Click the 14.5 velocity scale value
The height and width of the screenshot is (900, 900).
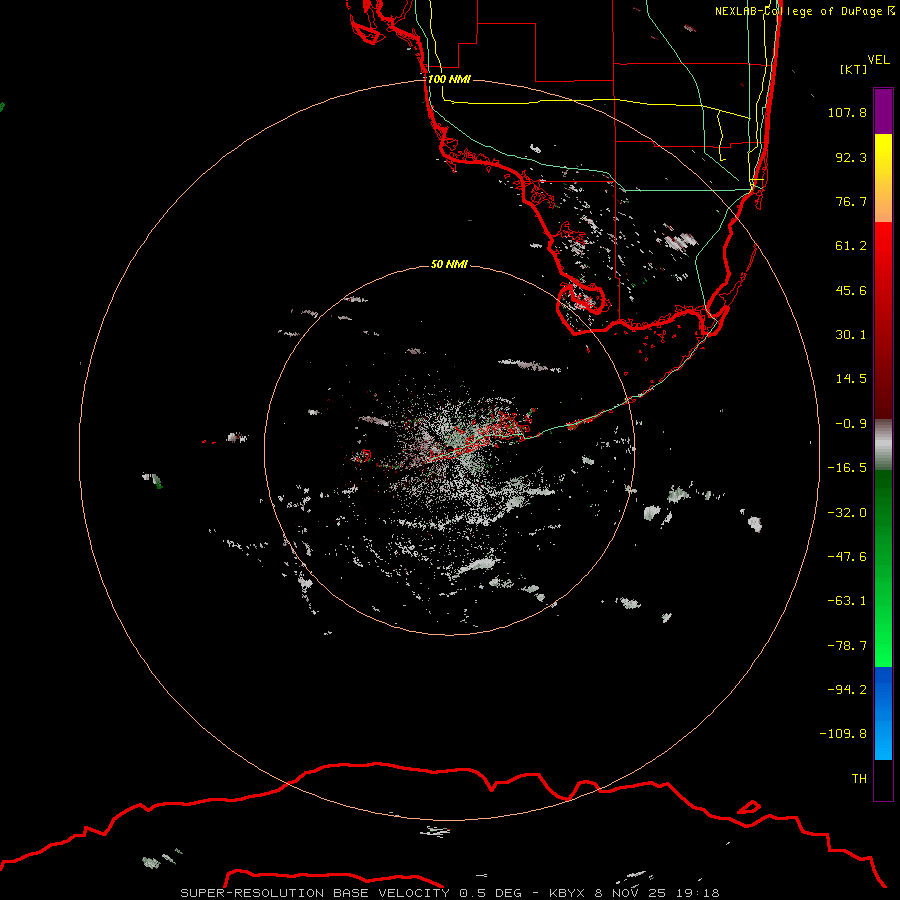tap(851, 379)
